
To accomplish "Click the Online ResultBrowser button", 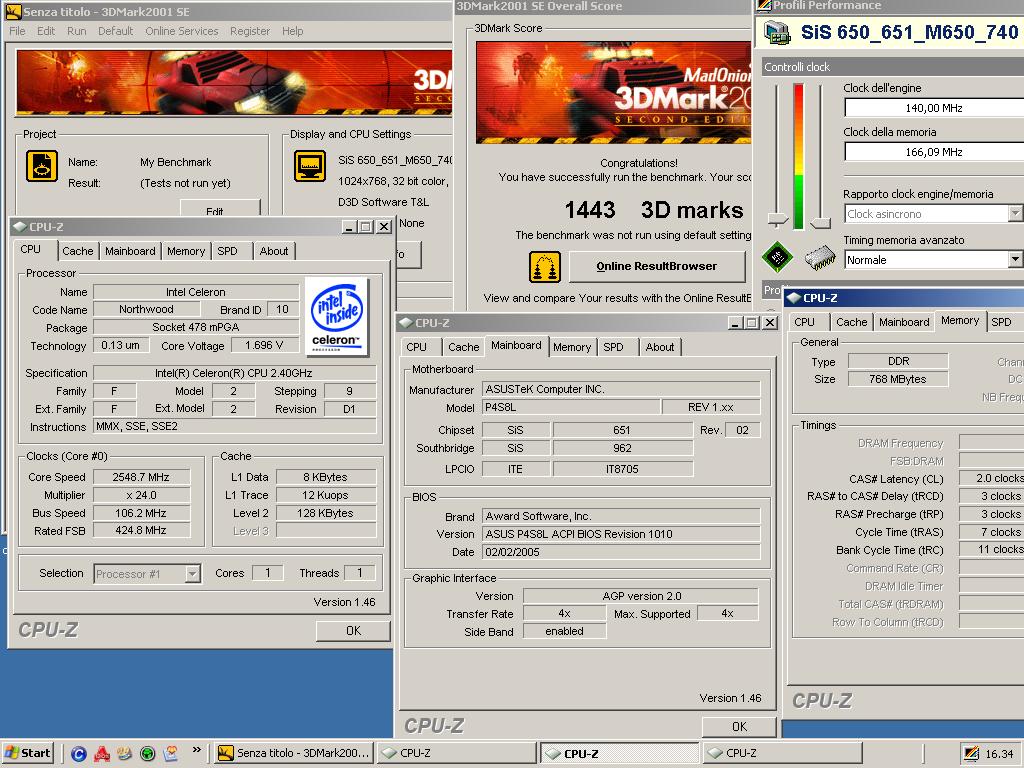I will [657, 266].
